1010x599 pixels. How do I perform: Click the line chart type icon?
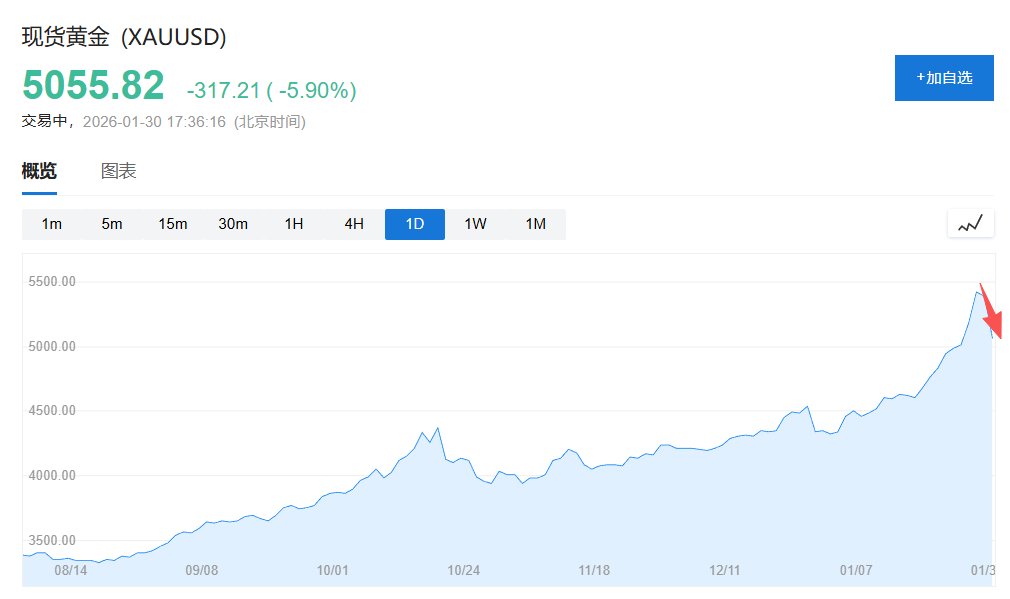pyautogui.click(x=970, y=224)
